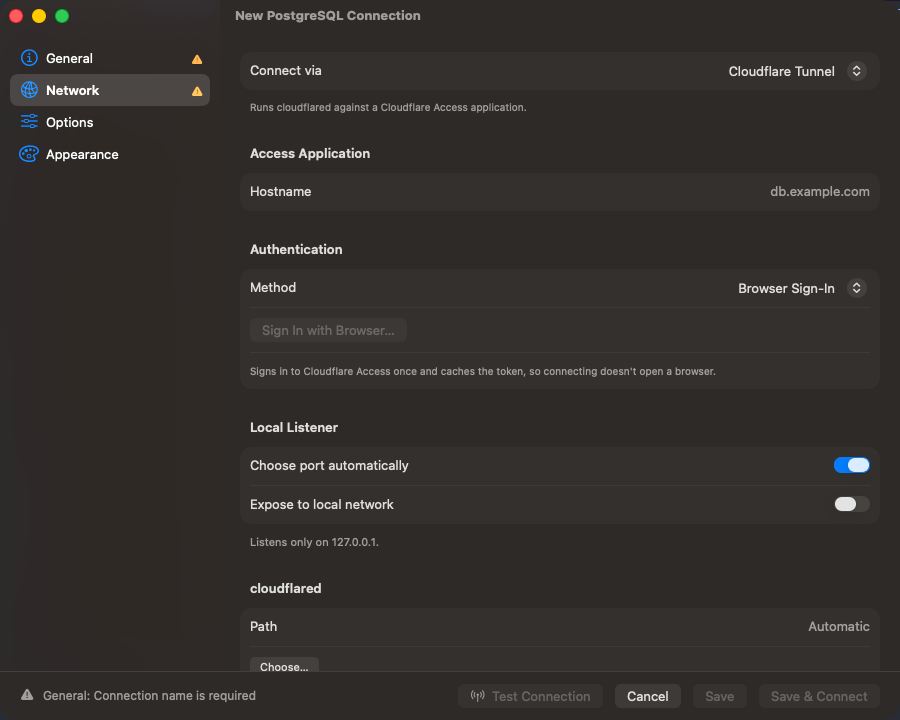Image resolution: width=900 pixels, height=720 pixels.
Task: Click the Test Connection button
Action: [x=530, y=696]
